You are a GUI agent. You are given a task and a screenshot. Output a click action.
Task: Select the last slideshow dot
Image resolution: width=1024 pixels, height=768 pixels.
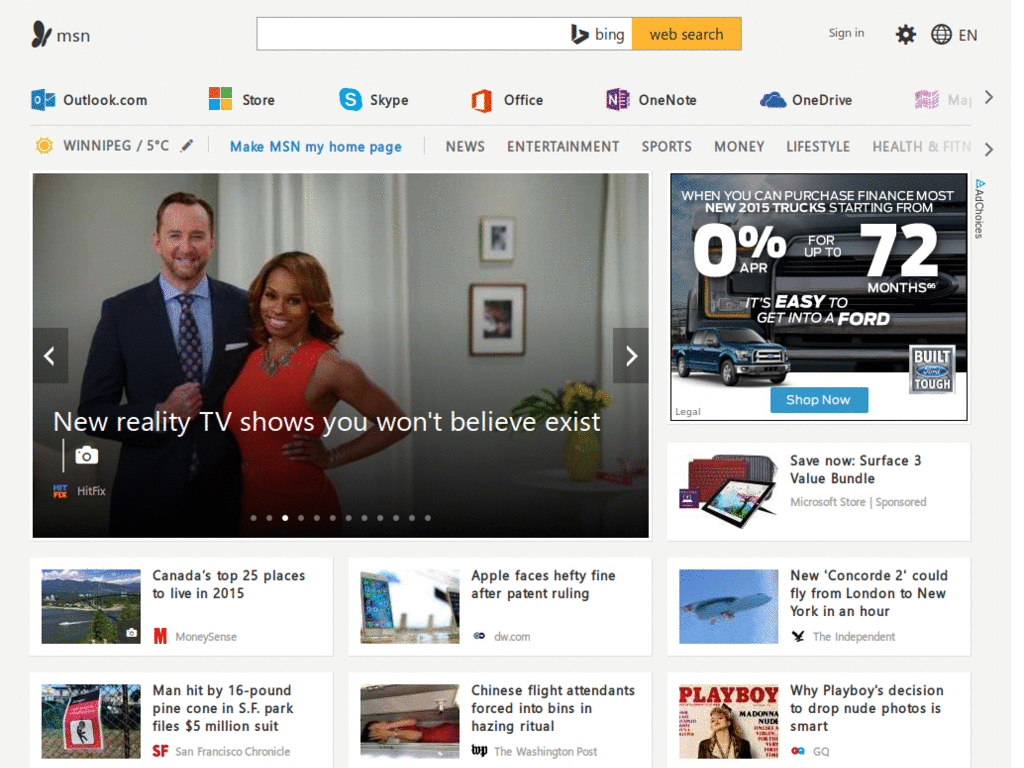(428, 518)
